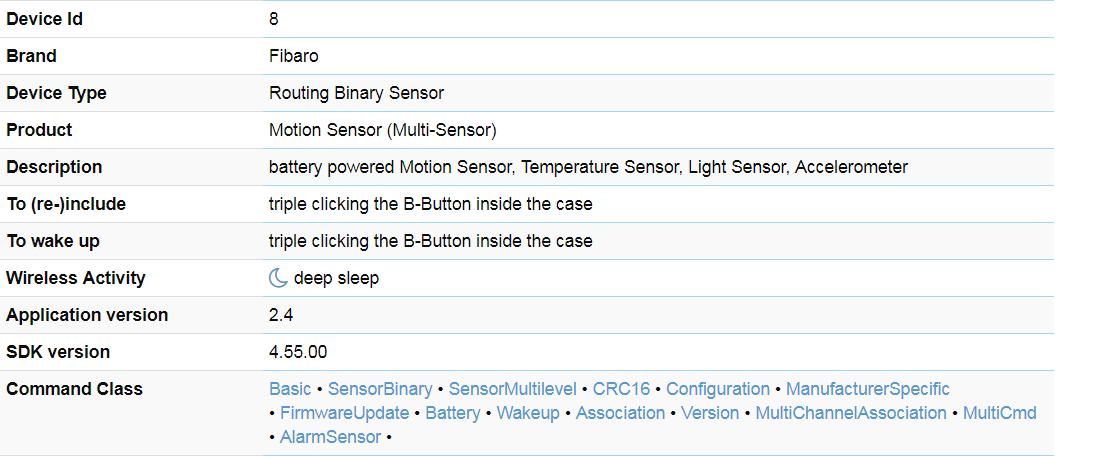Click the Fibaro brand value

click(x=294, y=56)
